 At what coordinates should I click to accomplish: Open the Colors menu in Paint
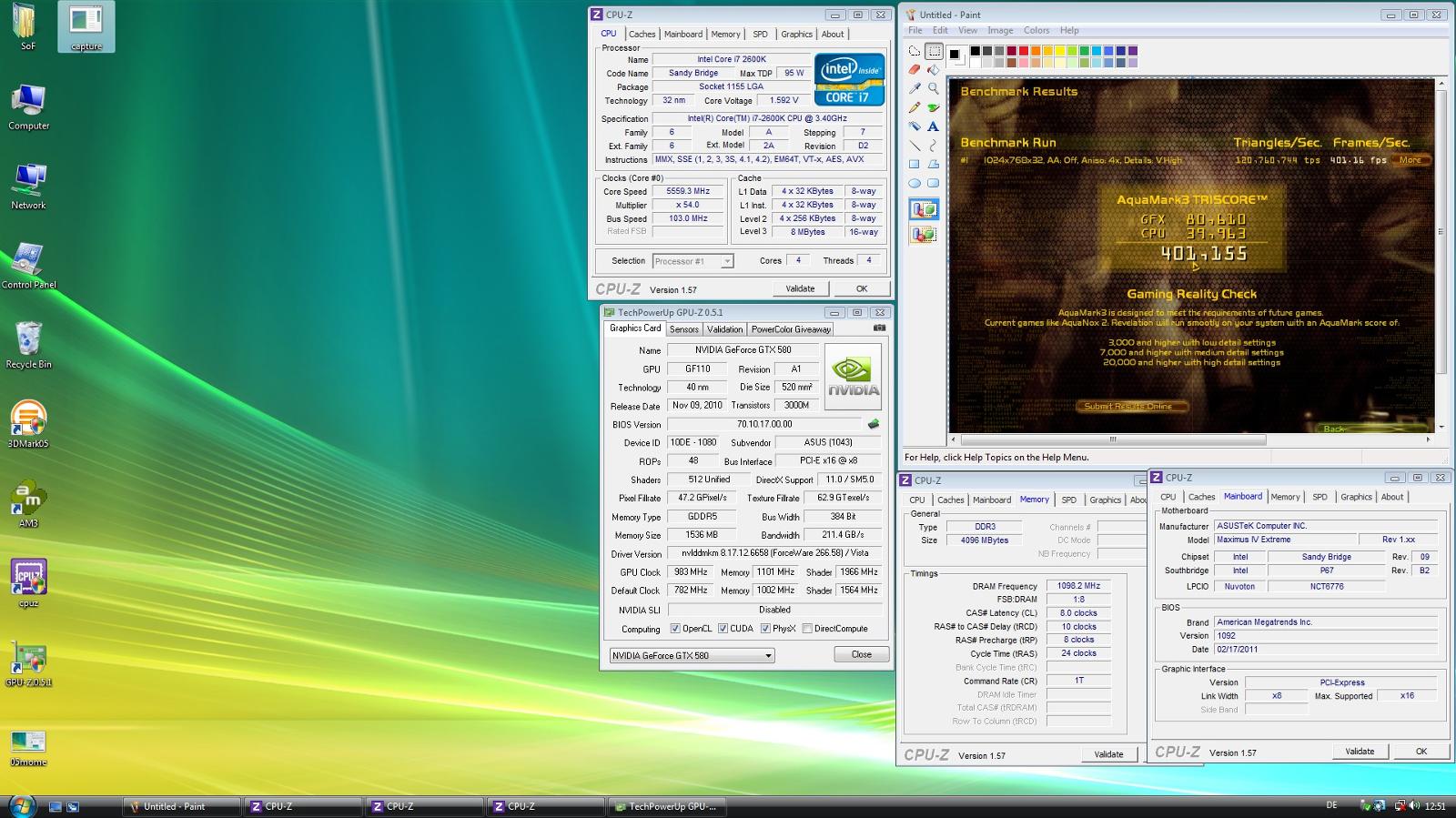coord(1036,30)
